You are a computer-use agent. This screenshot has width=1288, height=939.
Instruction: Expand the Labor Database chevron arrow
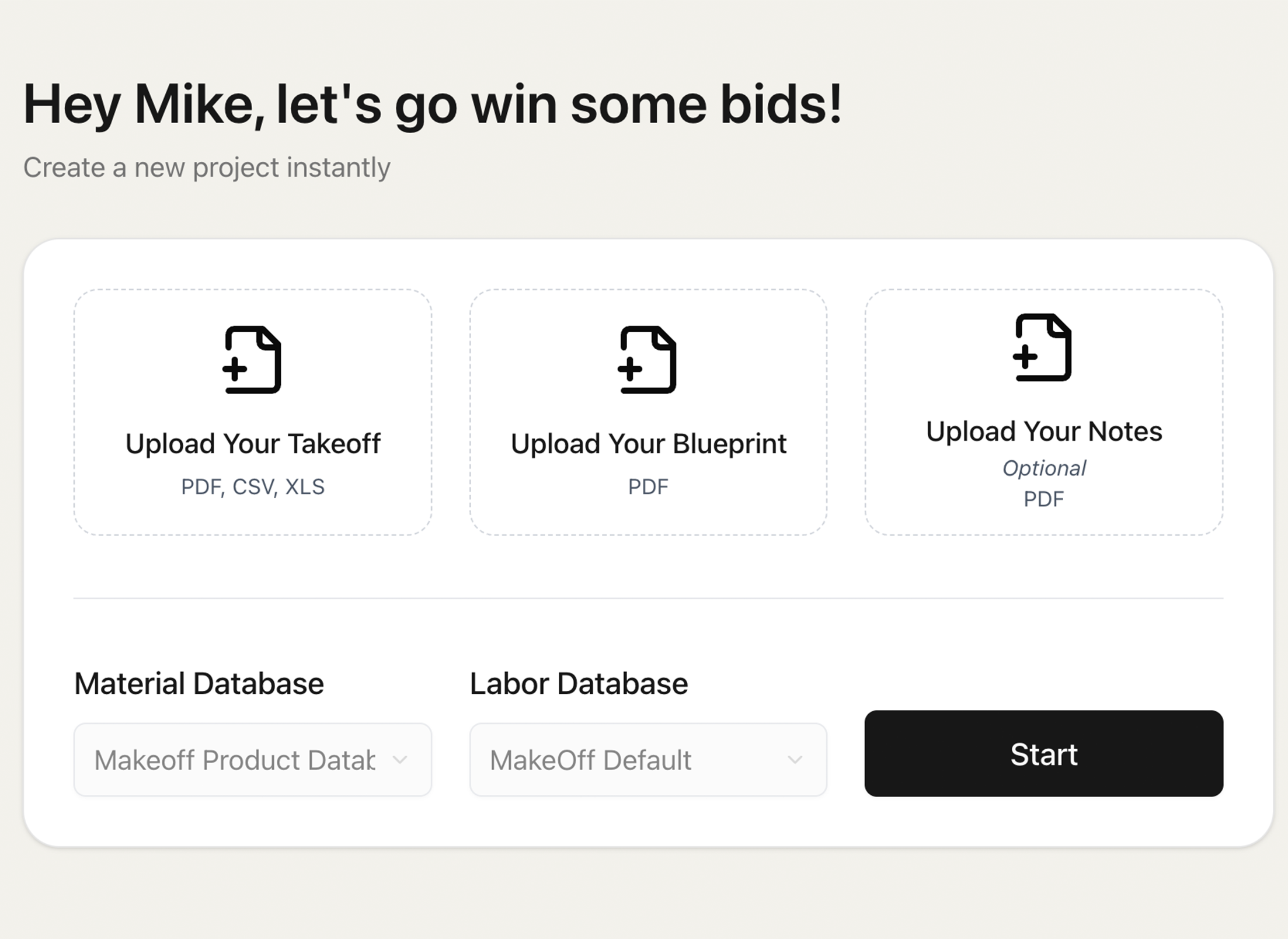[x=795, y=760]
